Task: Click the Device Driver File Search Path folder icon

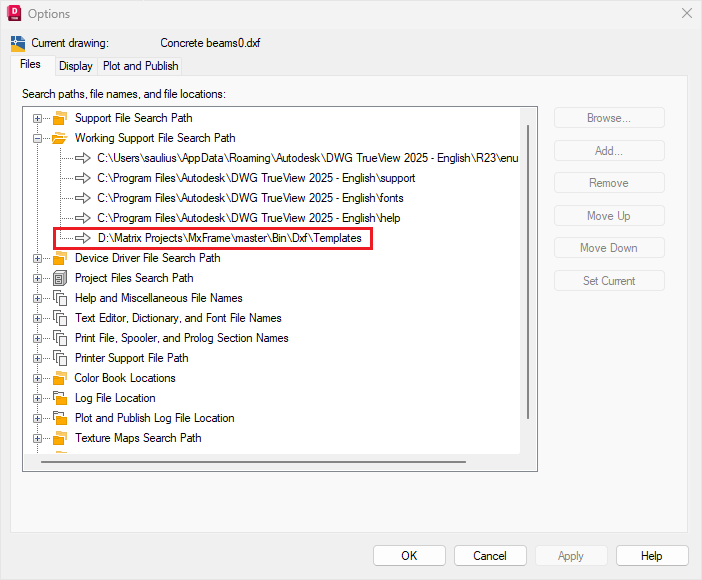Action: (x=60, y=258)
